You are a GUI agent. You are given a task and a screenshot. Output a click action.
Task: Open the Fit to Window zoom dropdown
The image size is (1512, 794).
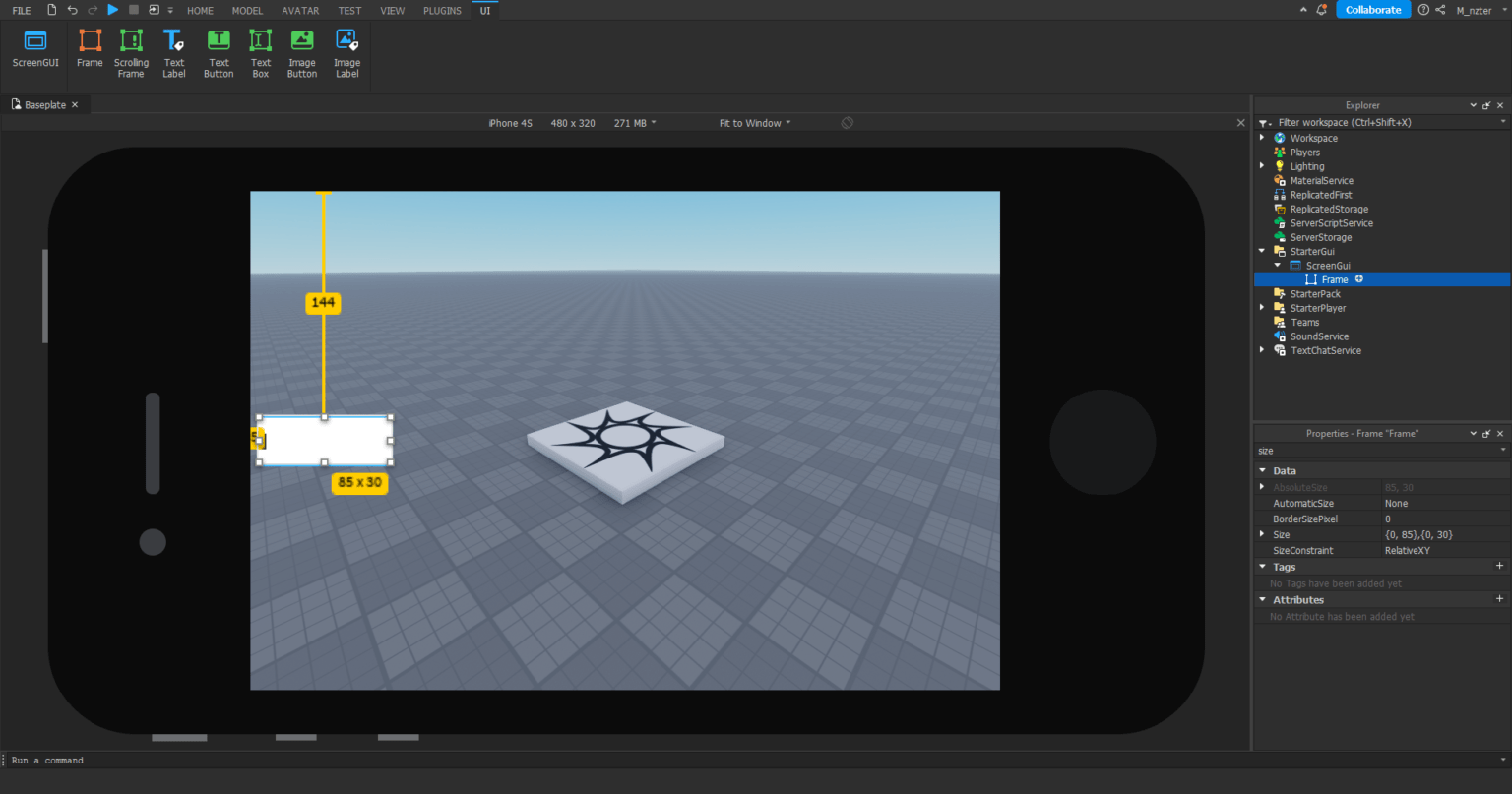(x=754, y=122)
